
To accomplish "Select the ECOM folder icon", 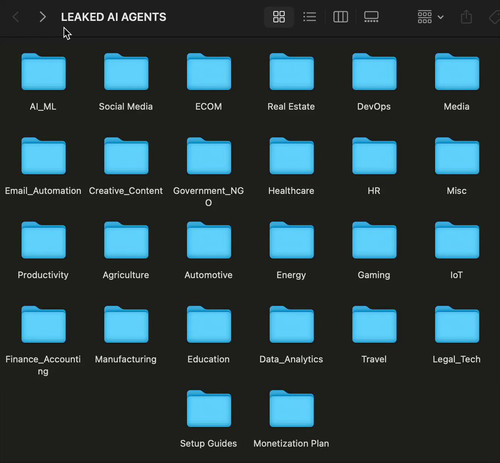I will (x=209, y=72).
